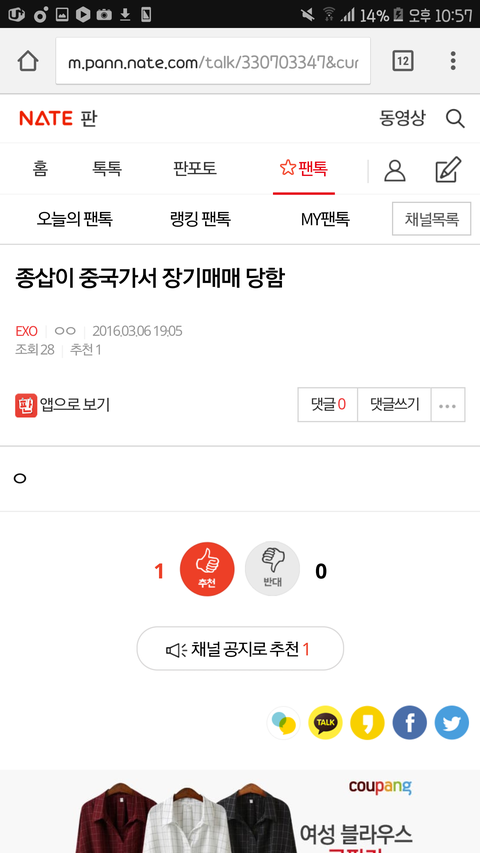Viewport: 480px width, 853px height.
Task: Open the user profile icon
Action: pos(395,170)
